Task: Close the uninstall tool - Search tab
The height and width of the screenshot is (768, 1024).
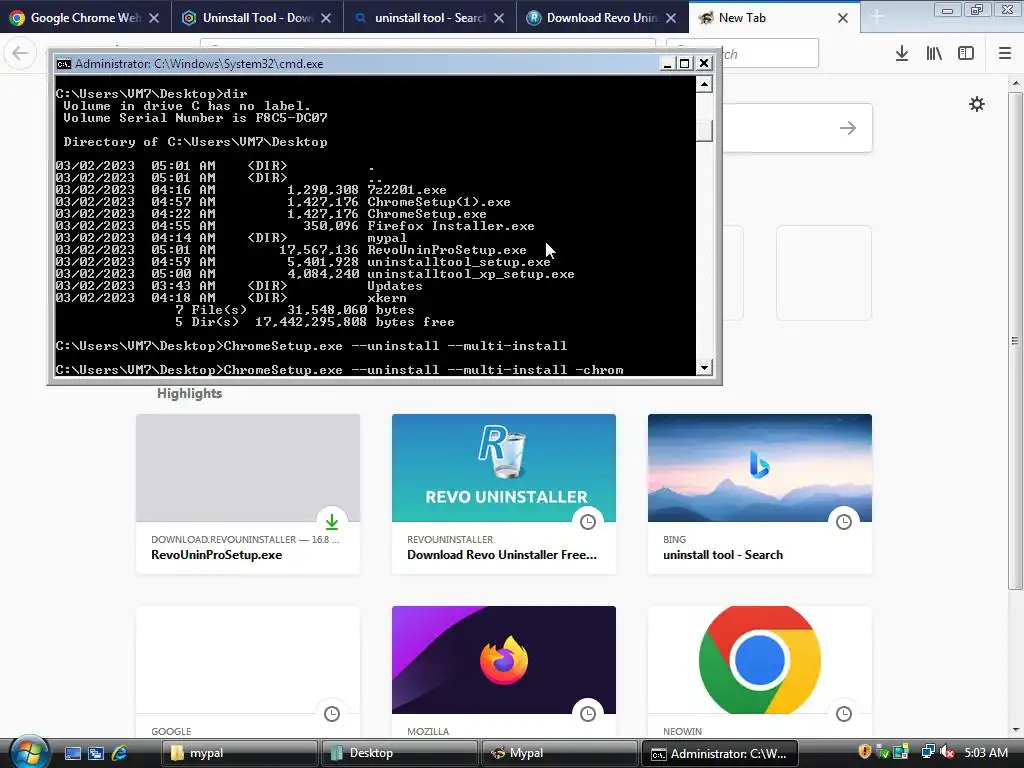Action: click(x=499, y=18)
